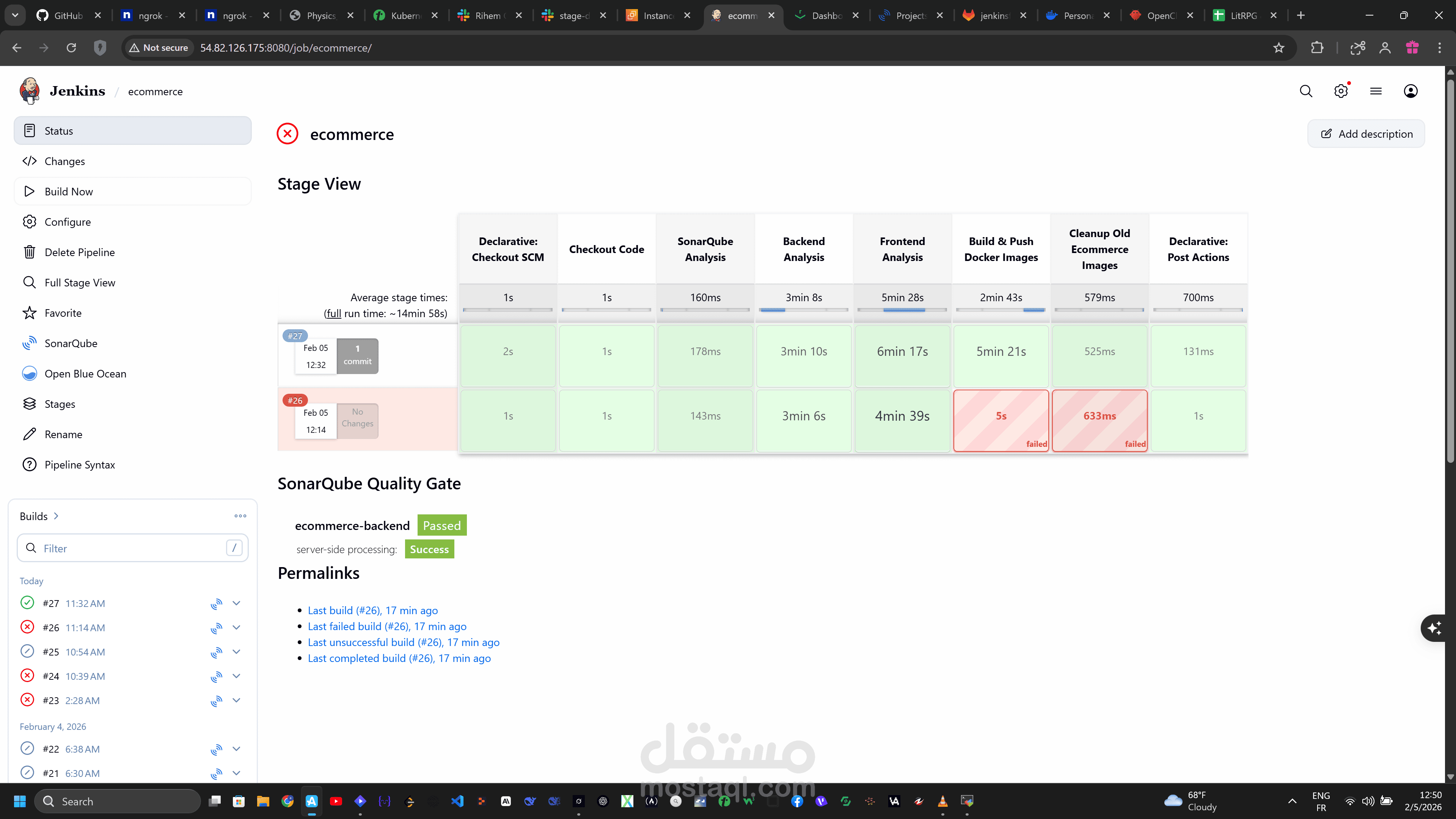Screen dimensions: 1456x819
Task: Open the Jenkins user account icon
Action: [x=1411, y=91]
